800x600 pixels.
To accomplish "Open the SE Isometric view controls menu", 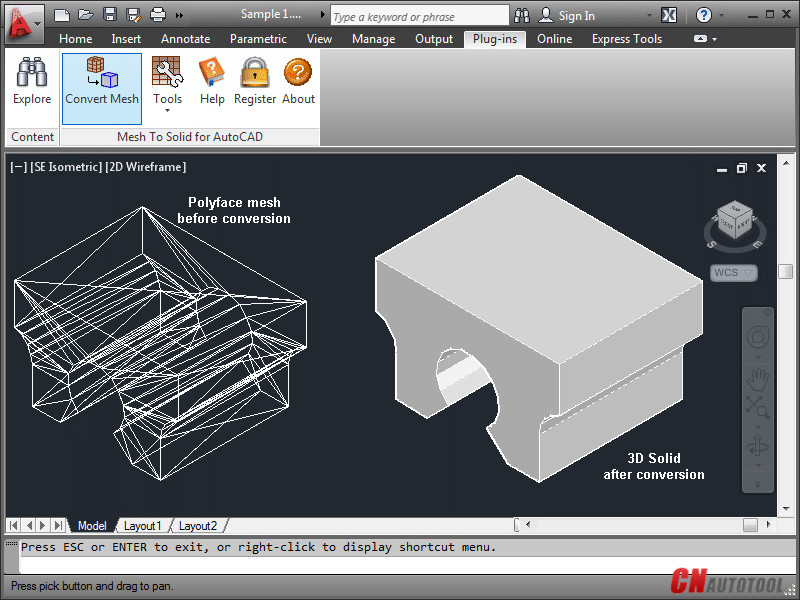I will point(66,167).
